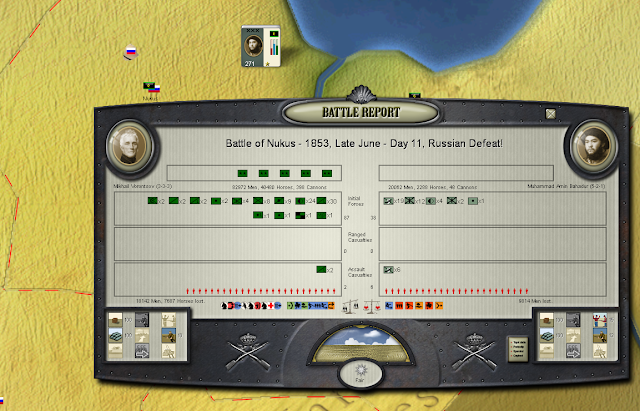640x411 pixels.
Task: Click the '10142 Men, 7687 Horses lost' text
Action: pyautogui.click(x=171, y=301)
